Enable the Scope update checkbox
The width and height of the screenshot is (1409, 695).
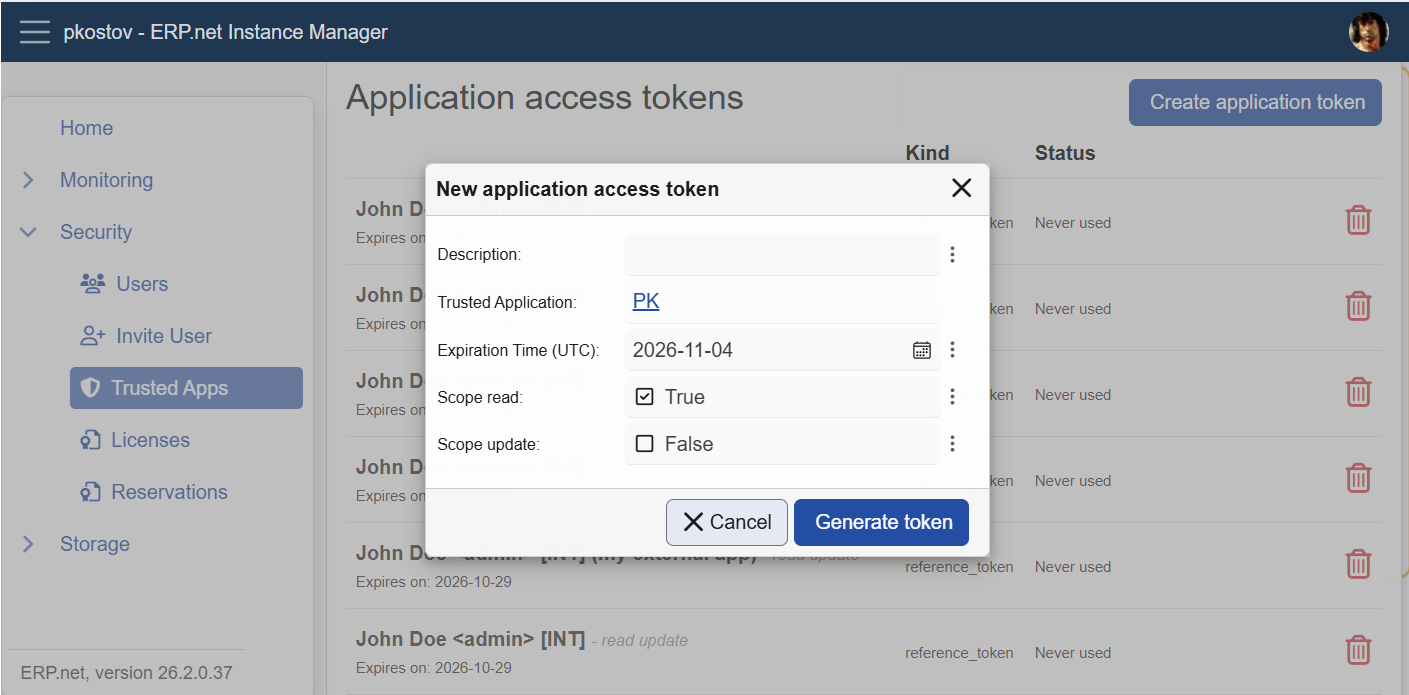tap(644, 444)
